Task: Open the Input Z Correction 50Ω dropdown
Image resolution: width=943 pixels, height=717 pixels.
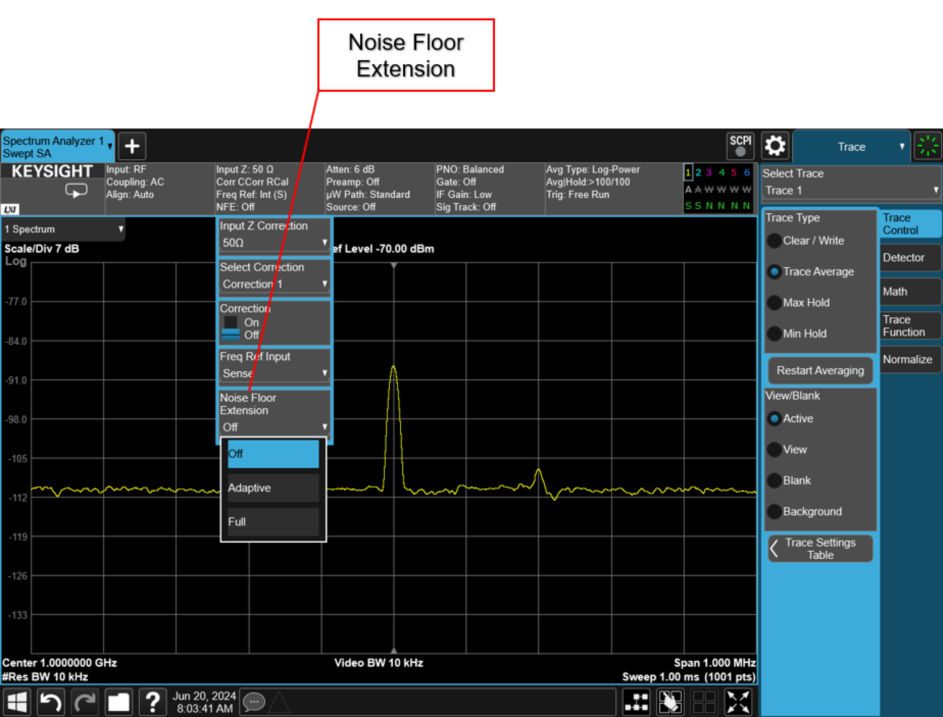Action: tap(274, 243)
